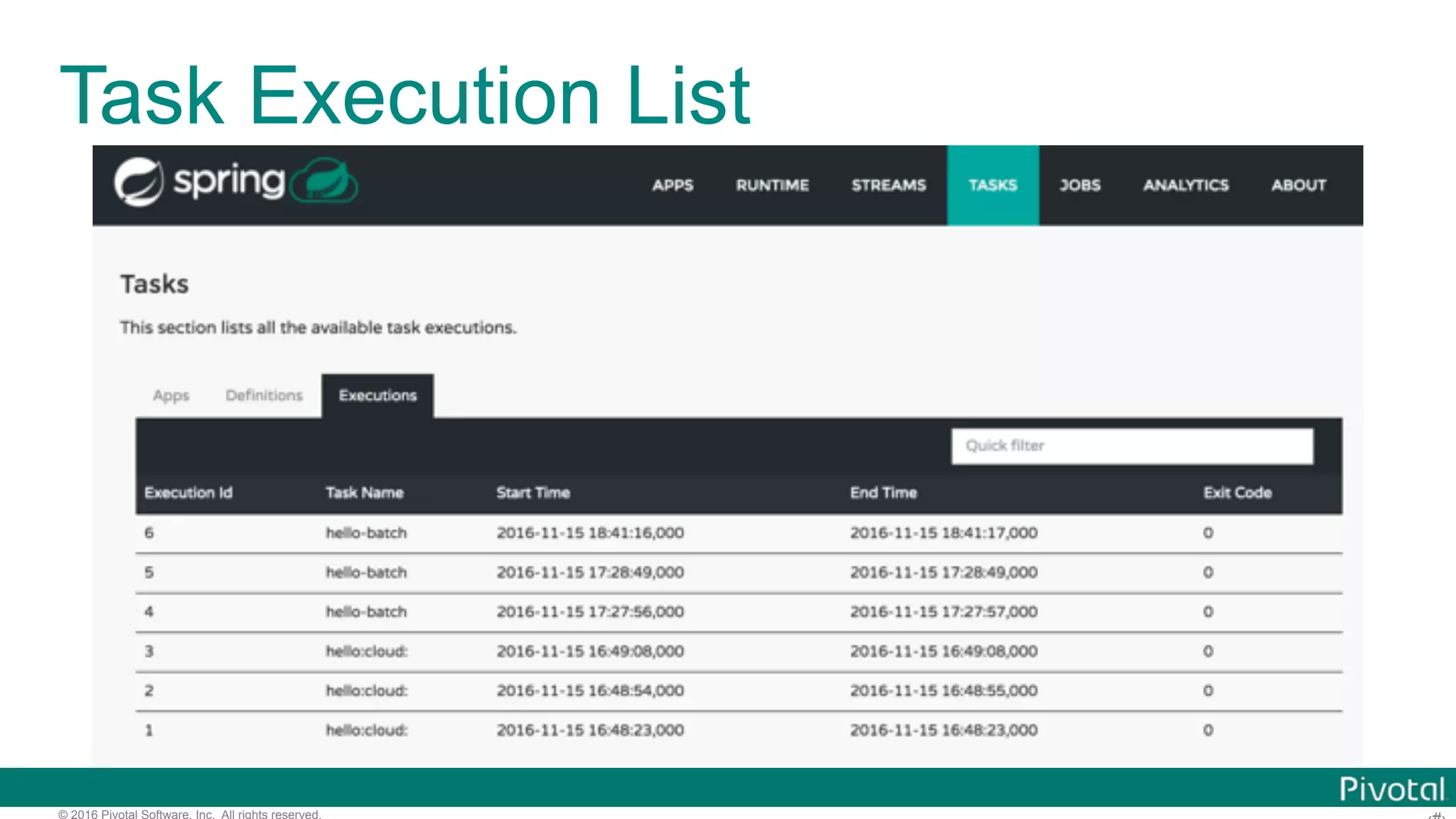This screenshot has width=1456, height=819.
Task: Click the Spring logo icon
Action: (x=139, y=182)
